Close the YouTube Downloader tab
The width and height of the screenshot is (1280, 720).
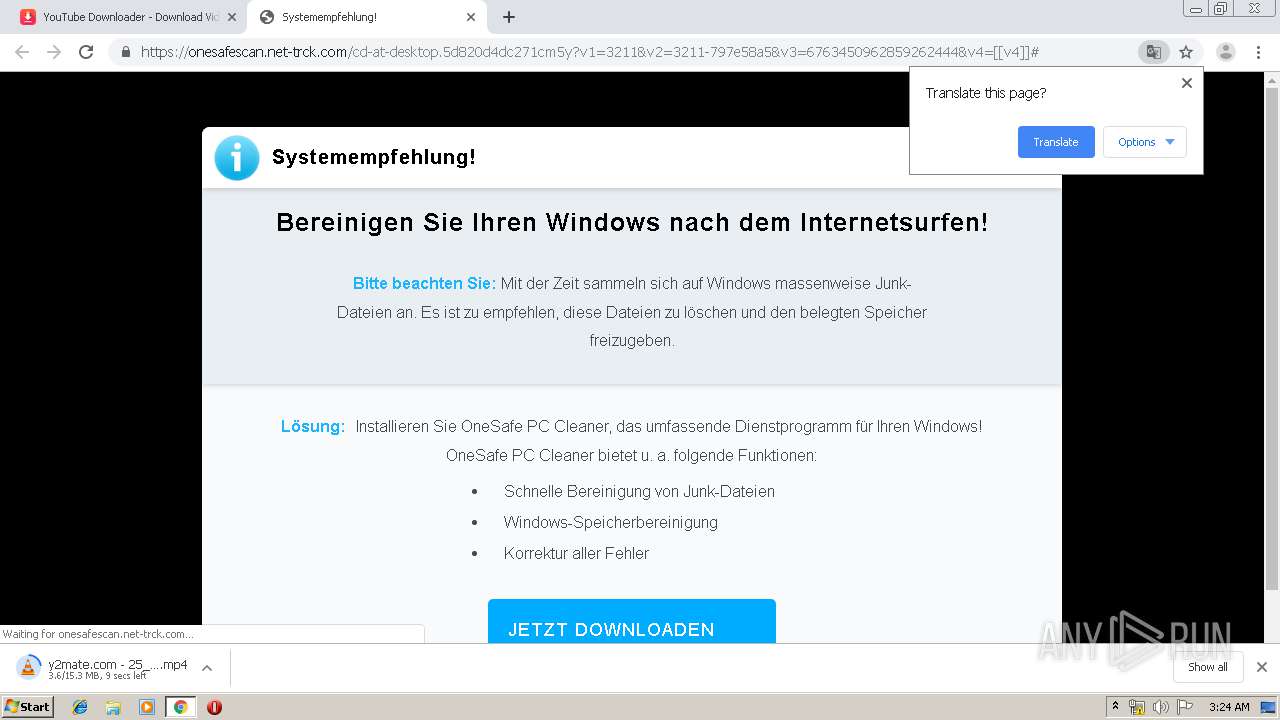tap(232, 17)
